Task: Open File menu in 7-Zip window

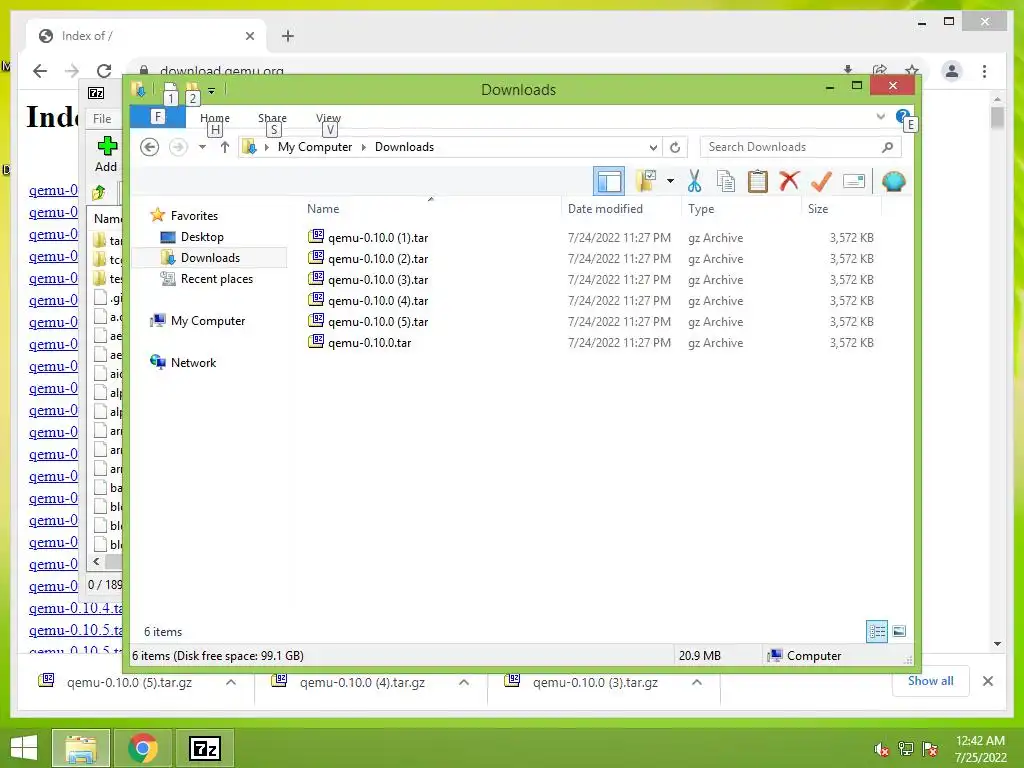Action: pos(102,119)
